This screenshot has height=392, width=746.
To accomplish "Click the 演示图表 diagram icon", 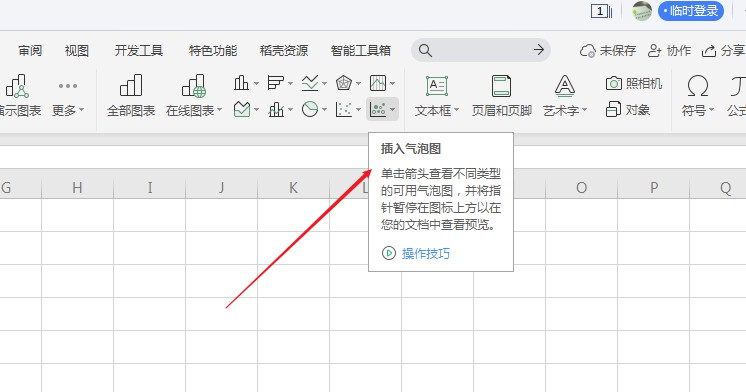I will click(18, 86).
